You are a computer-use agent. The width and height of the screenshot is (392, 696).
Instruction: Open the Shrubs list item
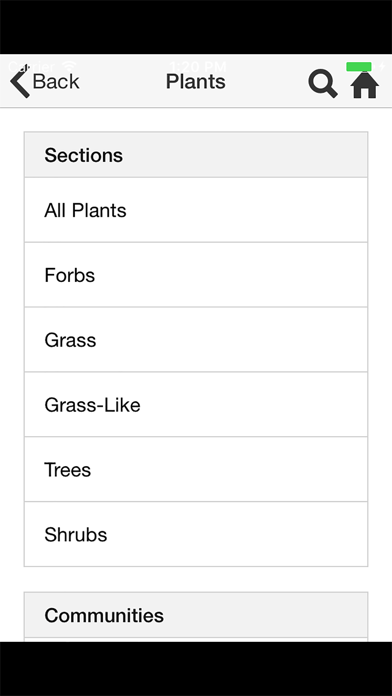pos(196,534)
